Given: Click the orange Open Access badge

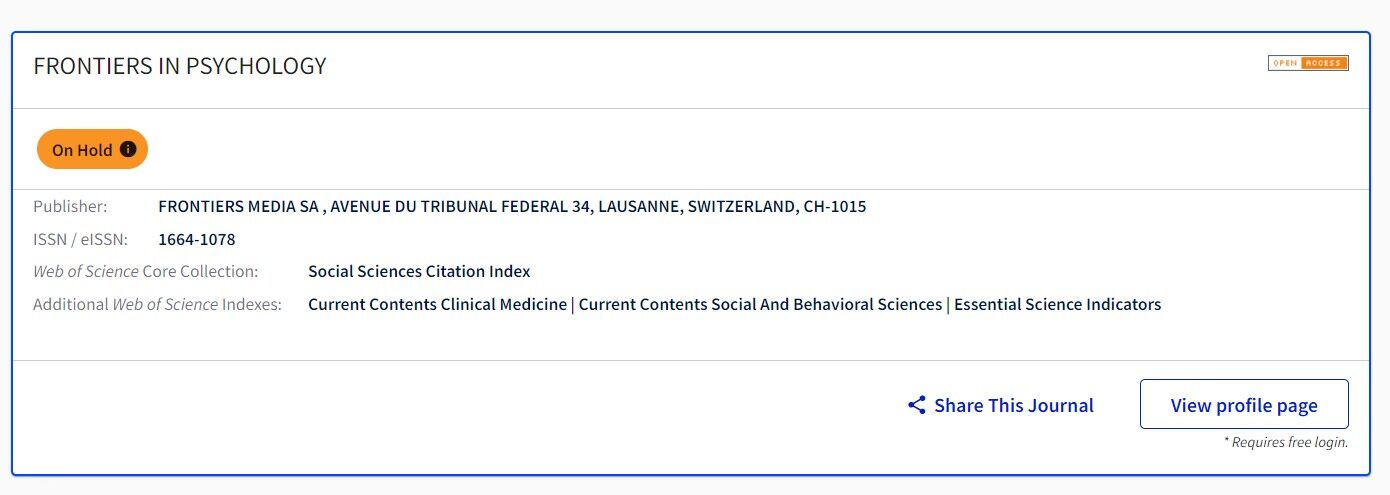Looking at the screenshot, I should point(1308,63).
